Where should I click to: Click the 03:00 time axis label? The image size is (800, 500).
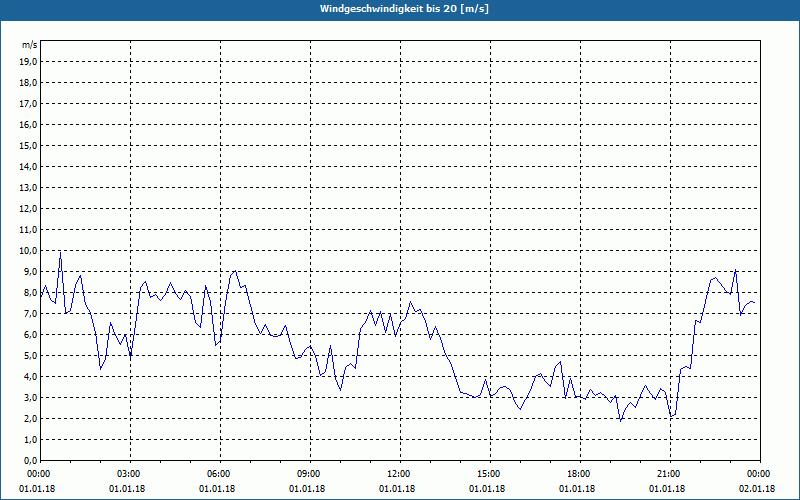click(130, 474)
